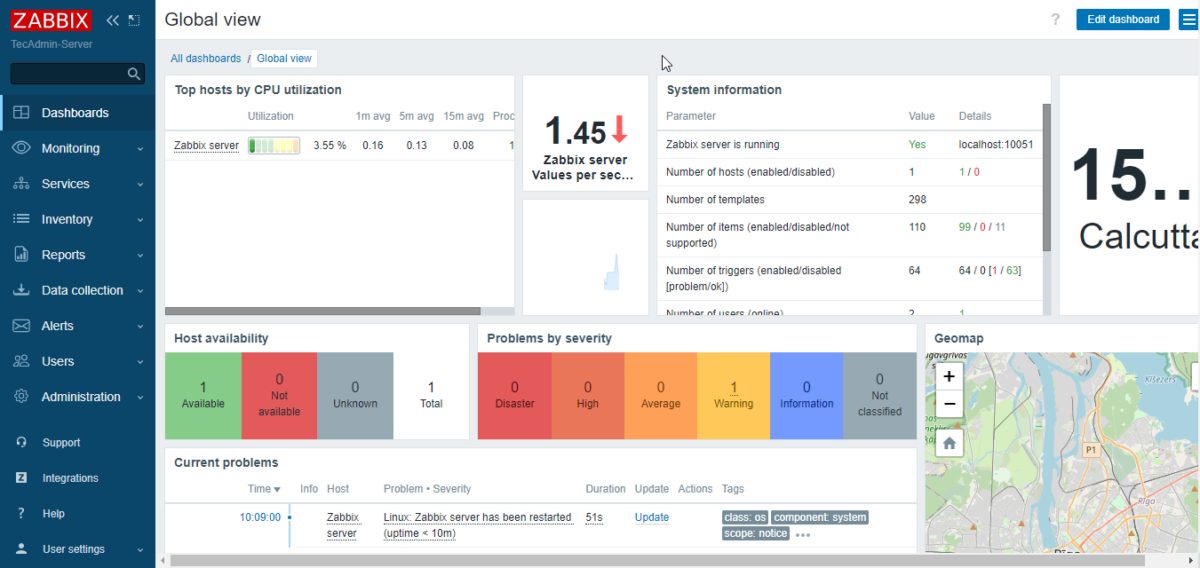The image size is (1200, 568).
Task: Sort problems by the Time column header
Action: coord(264,489)
